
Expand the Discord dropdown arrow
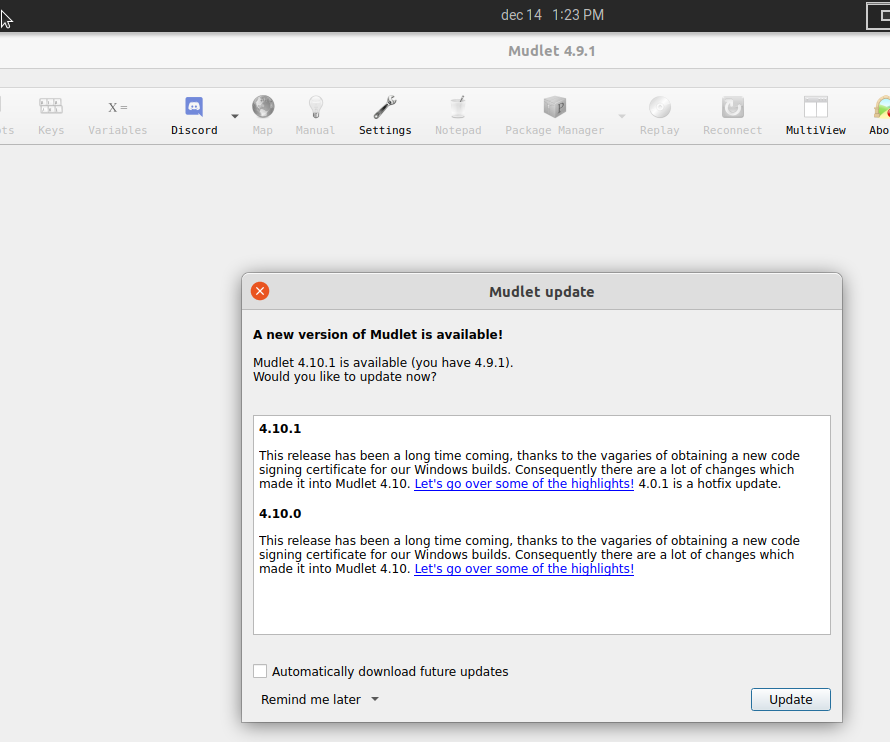pos(234,115)
